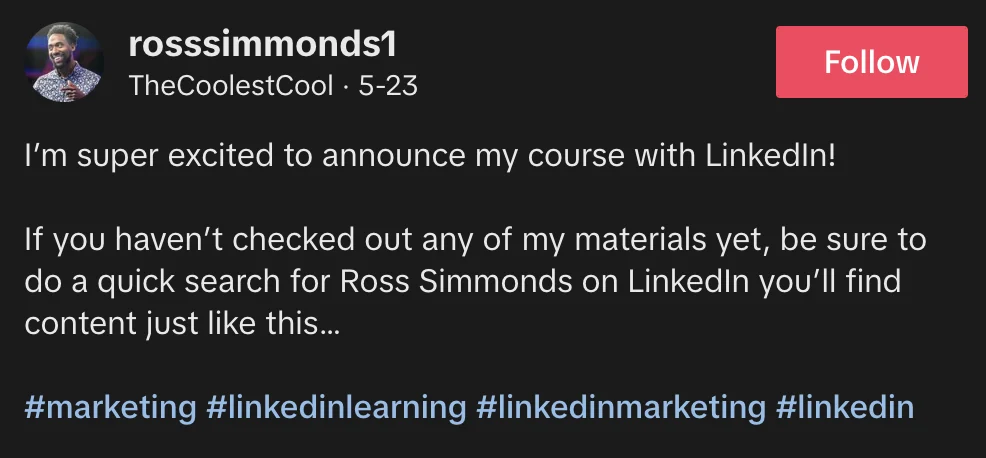
Task: Click the "If you haven't checked out" line
Action: (475, 243)
